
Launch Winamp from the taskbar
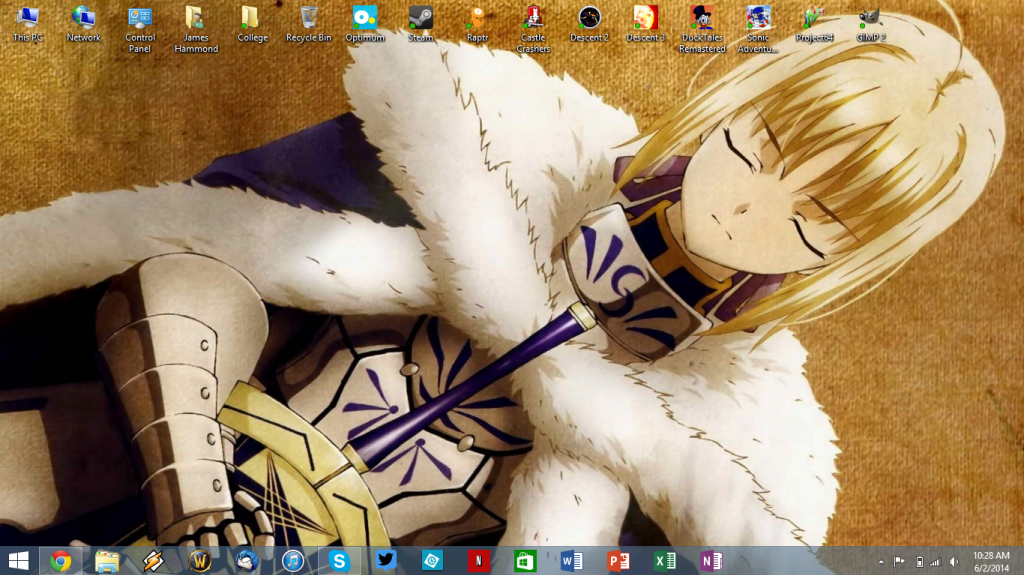[x=153, y=561]
